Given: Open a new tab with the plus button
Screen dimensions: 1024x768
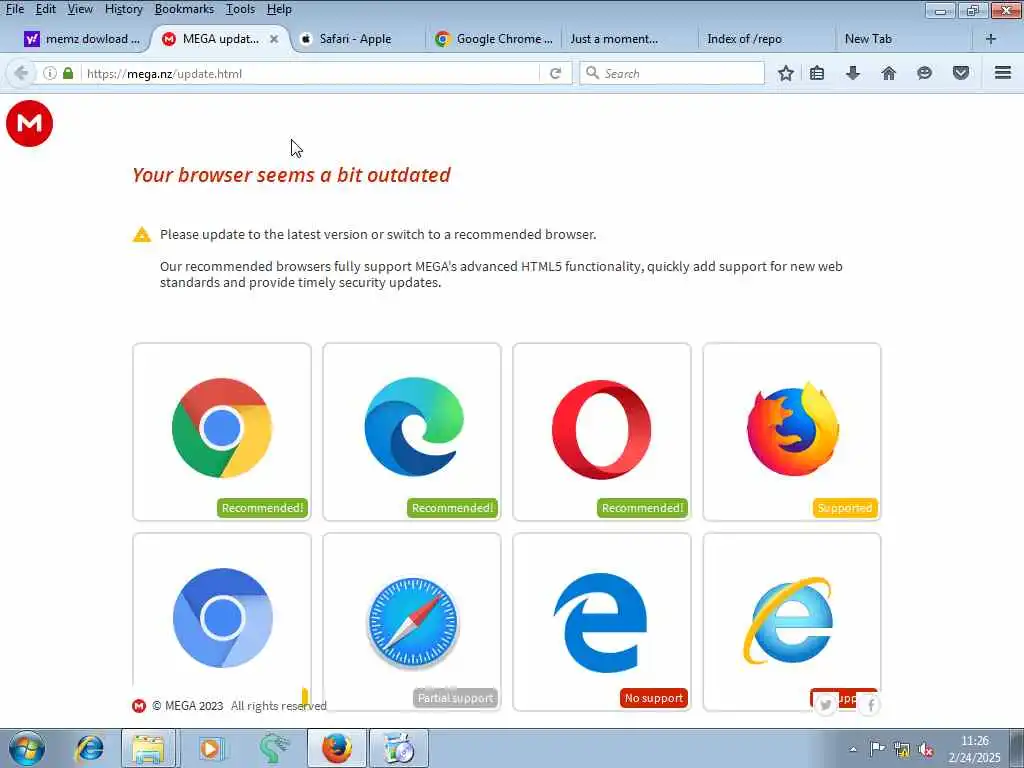Looking at the screenshot, I should pyautogui.click(x=991, y=39).
